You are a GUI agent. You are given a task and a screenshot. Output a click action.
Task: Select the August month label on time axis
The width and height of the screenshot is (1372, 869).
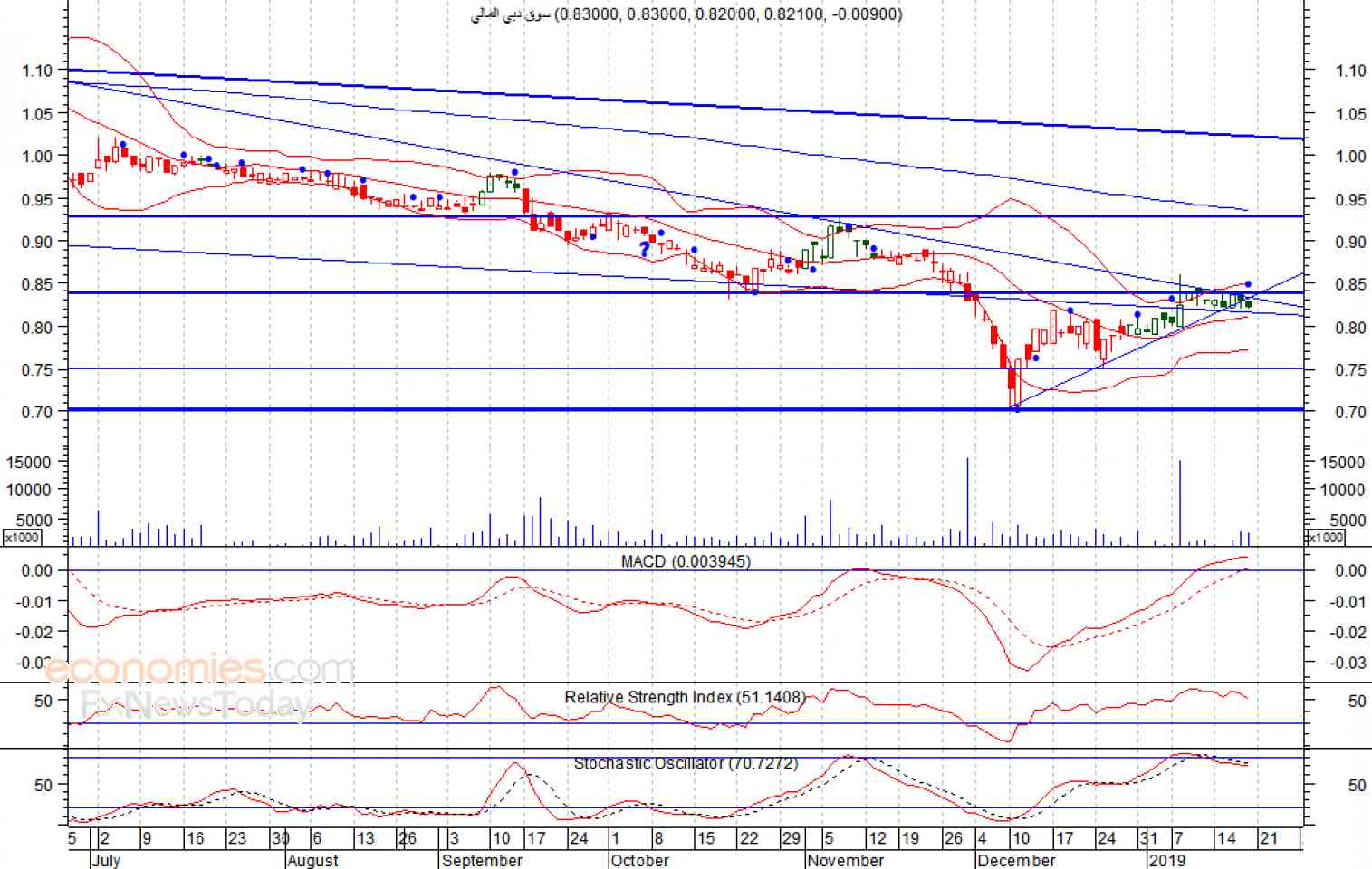click(x=312, y=860)
